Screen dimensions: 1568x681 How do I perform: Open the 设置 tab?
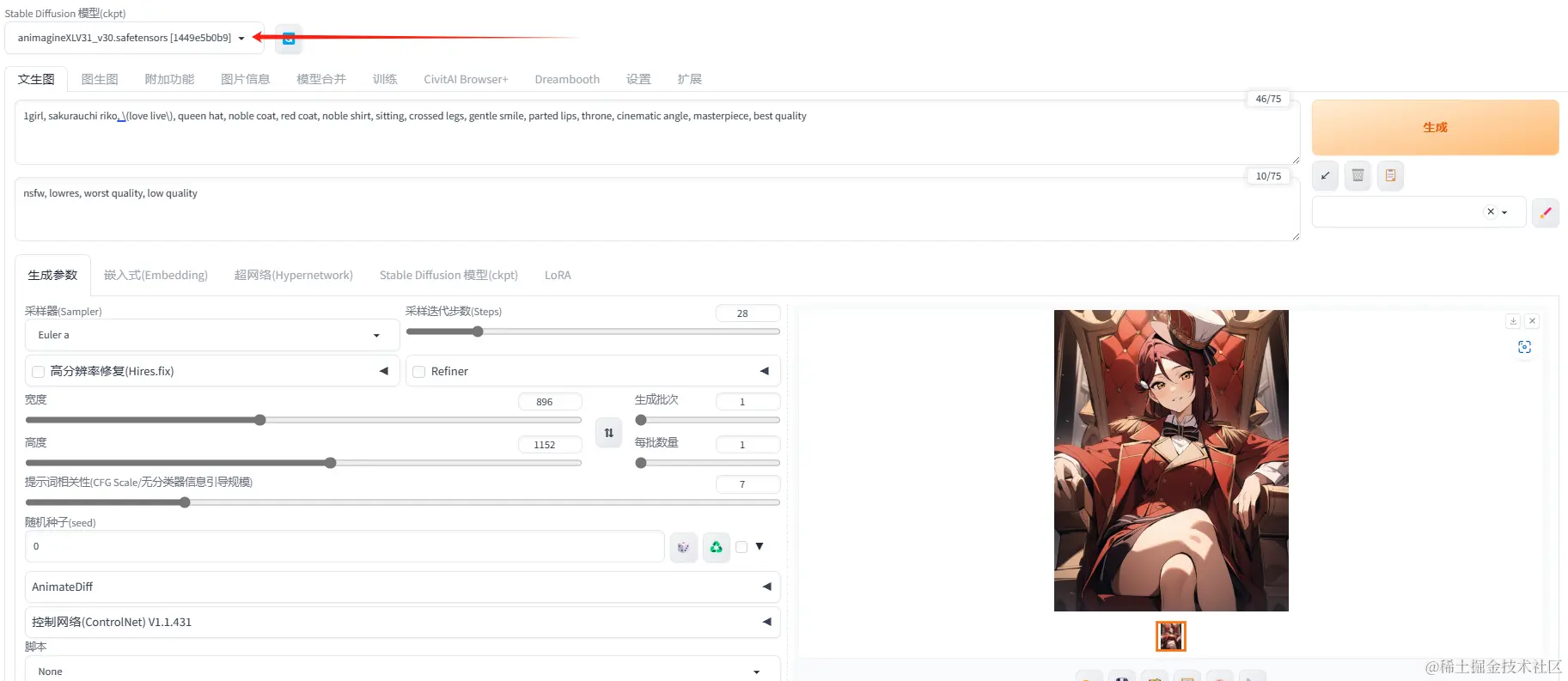(x=638, y=79)
